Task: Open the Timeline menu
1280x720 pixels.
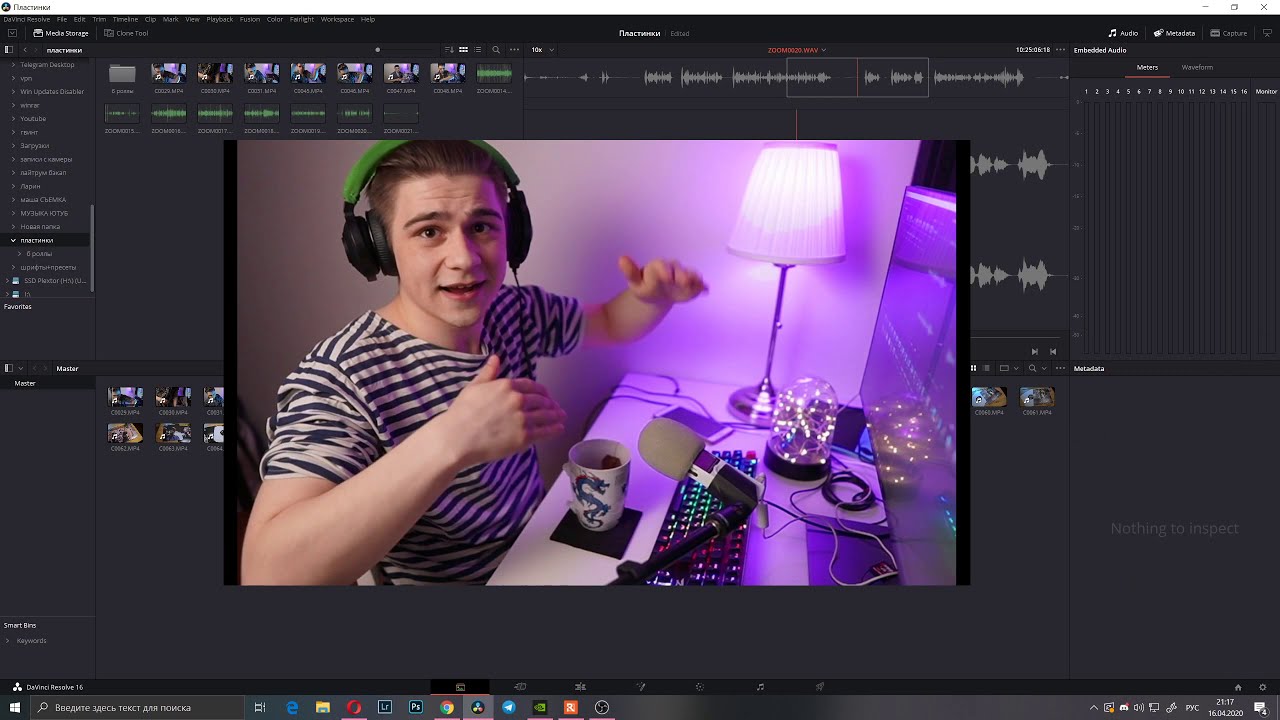Action: 125,19
